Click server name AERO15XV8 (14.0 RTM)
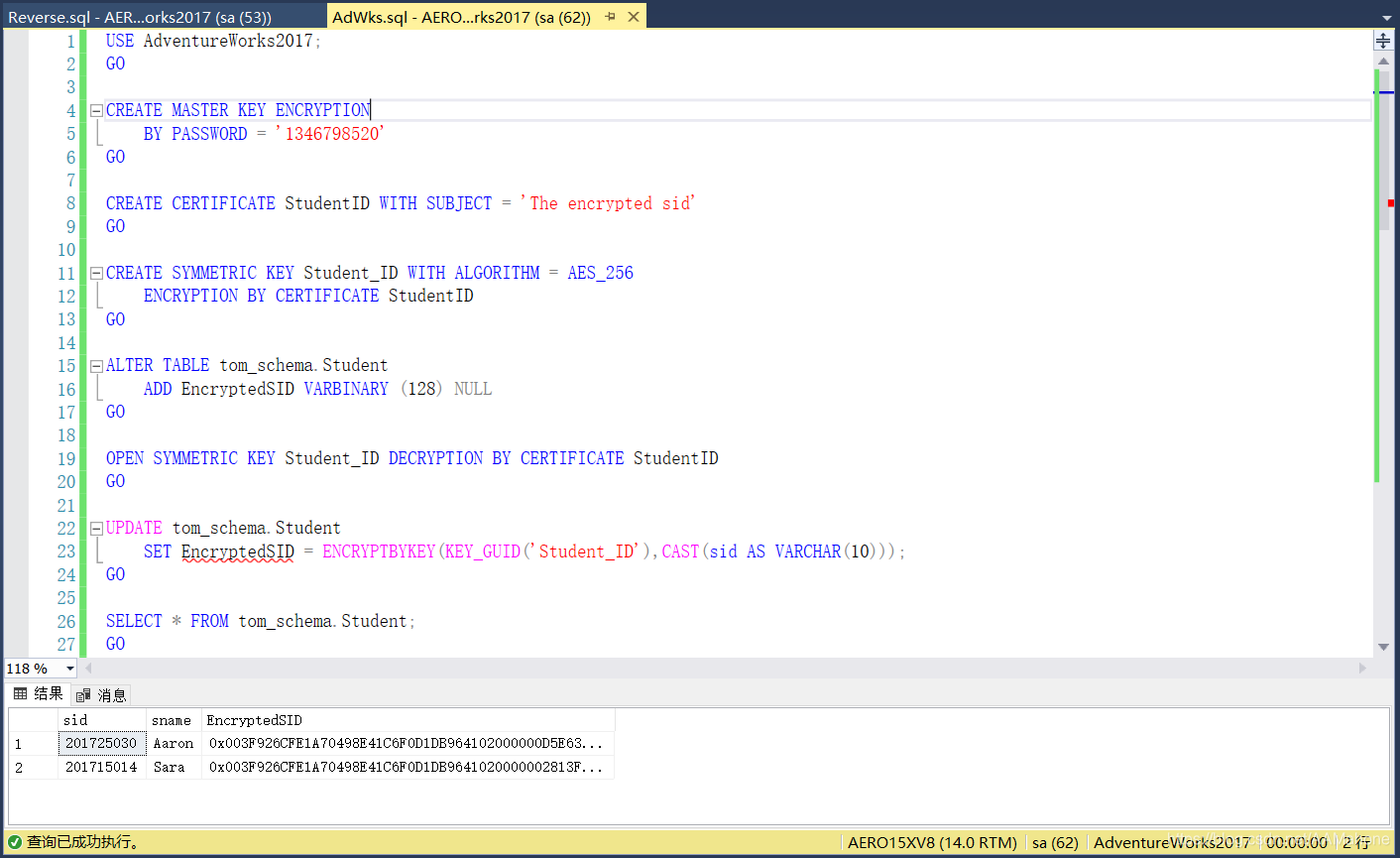 pyautogui.click(x=932, y=842)
